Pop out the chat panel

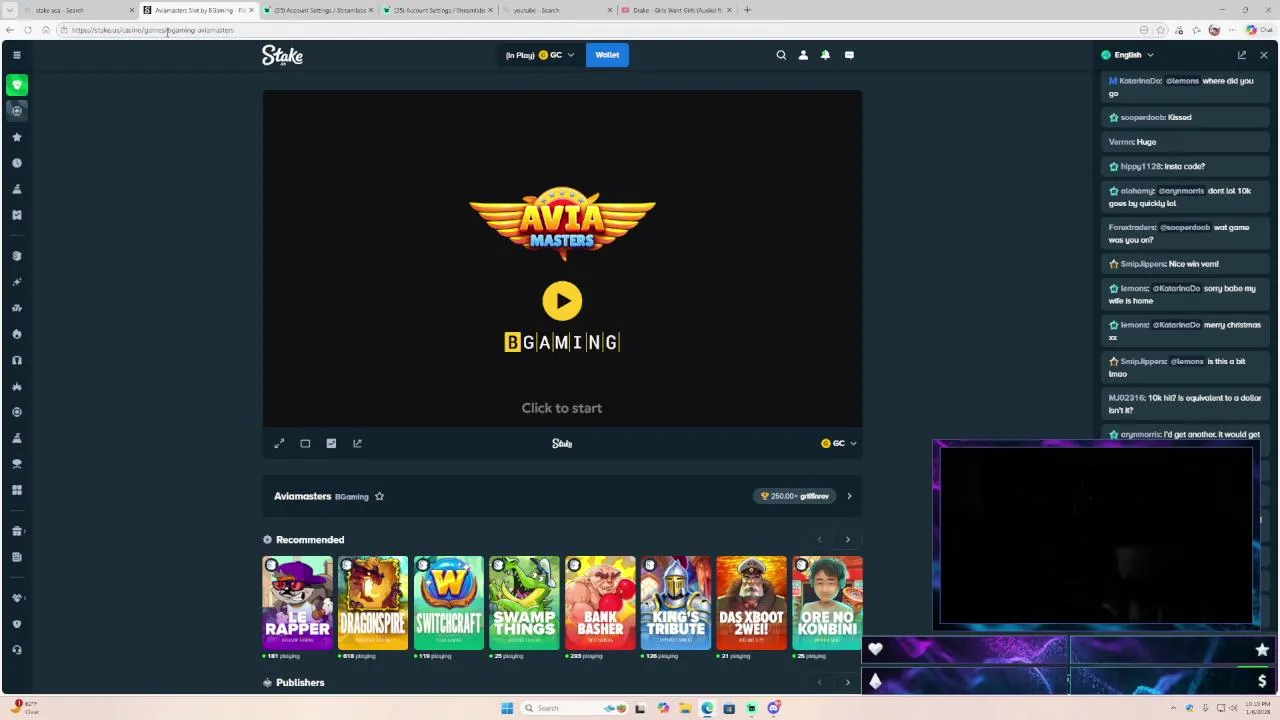[x=1242, y=55]
